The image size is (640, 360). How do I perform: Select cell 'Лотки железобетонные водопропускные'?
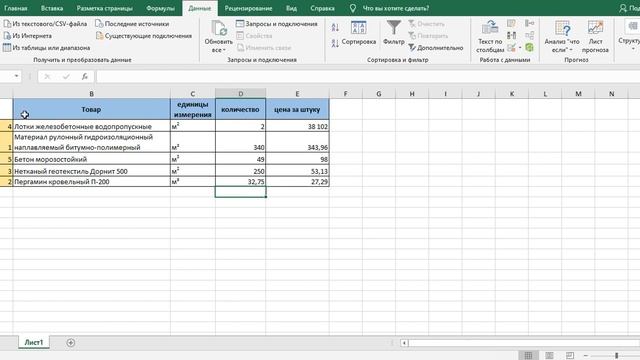[x=91, y=126]
